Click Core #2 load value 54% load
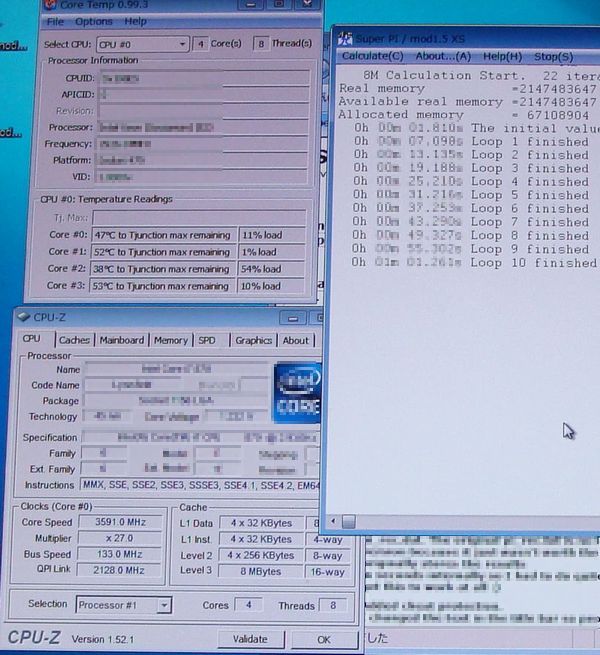 pyautogui.click(x=271, y=269)
